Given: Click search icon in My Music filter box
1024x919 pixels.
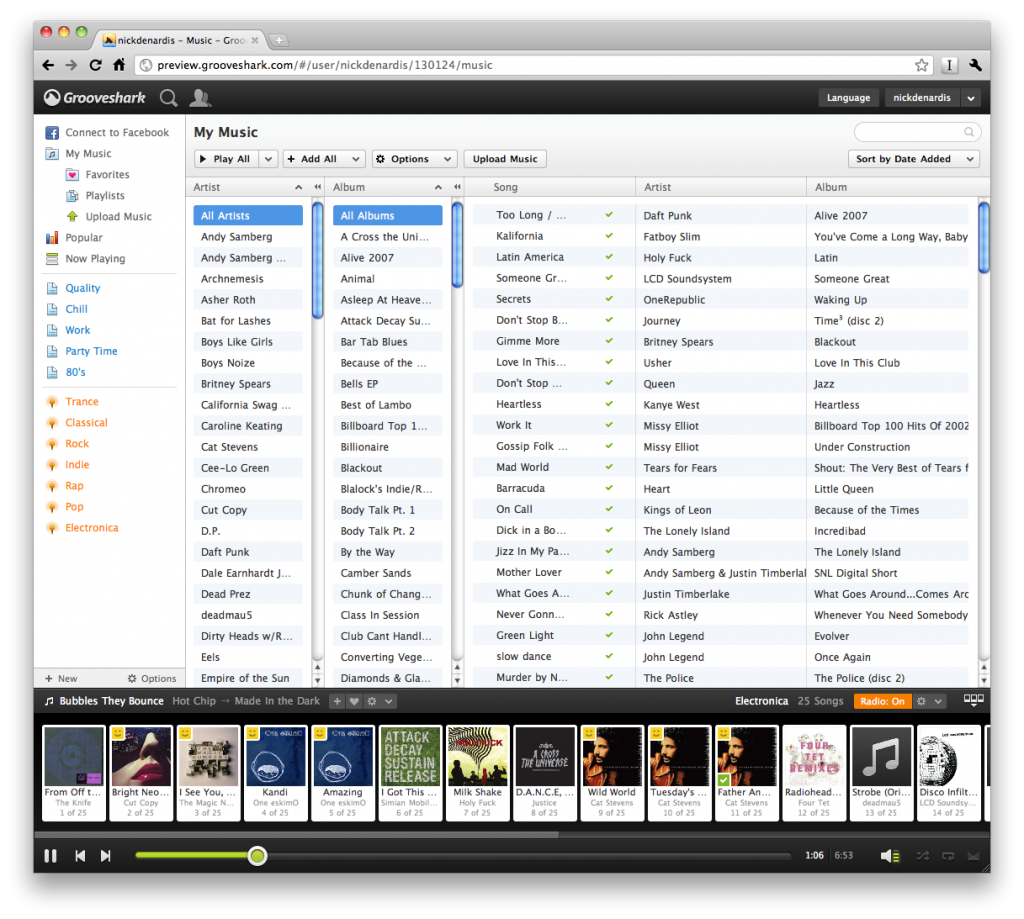Looking at the screenshot, I should pos(969,132).
